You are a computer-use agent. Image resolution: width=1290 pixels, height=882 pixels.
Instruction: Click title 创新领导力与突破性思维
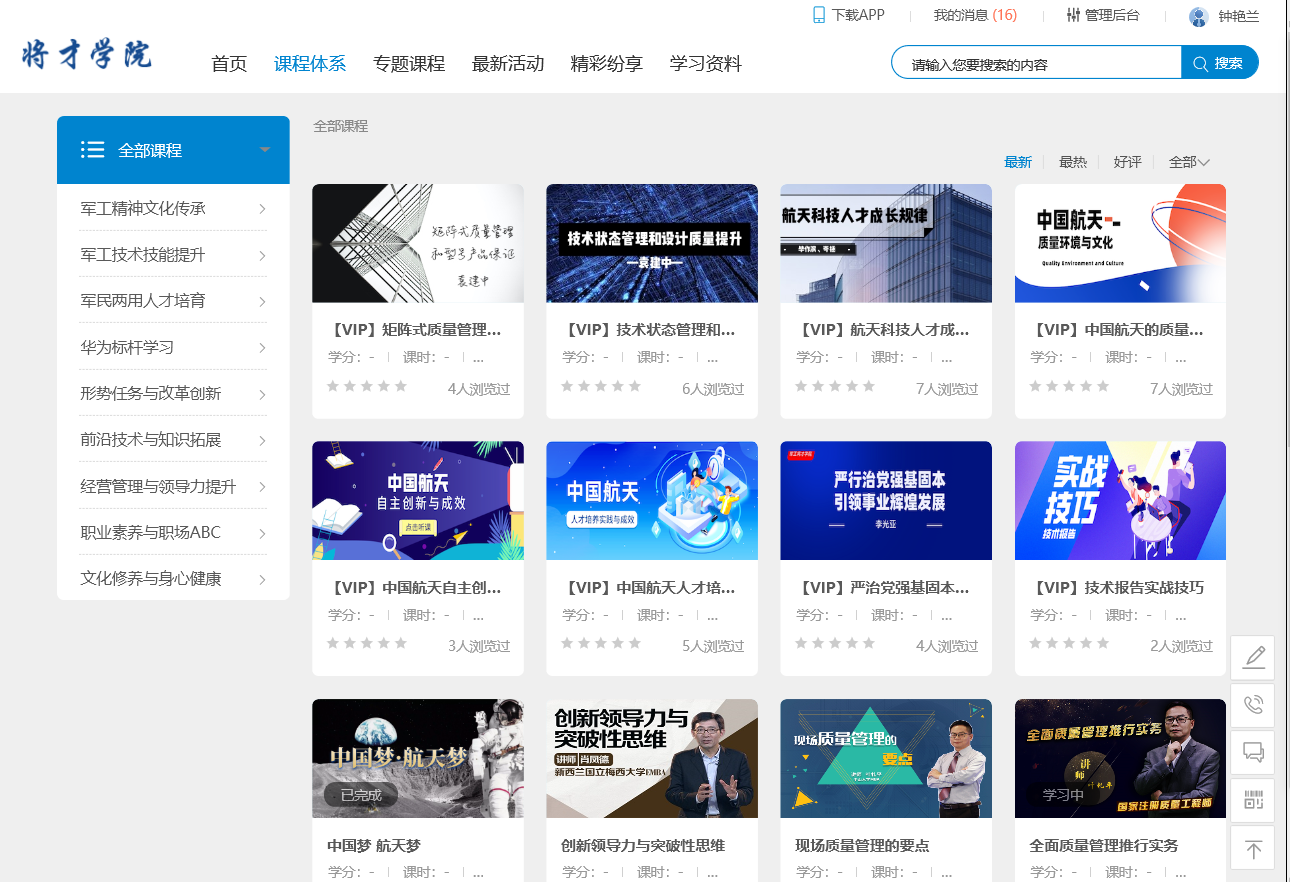pyautogui.click(x=643, y=846)
